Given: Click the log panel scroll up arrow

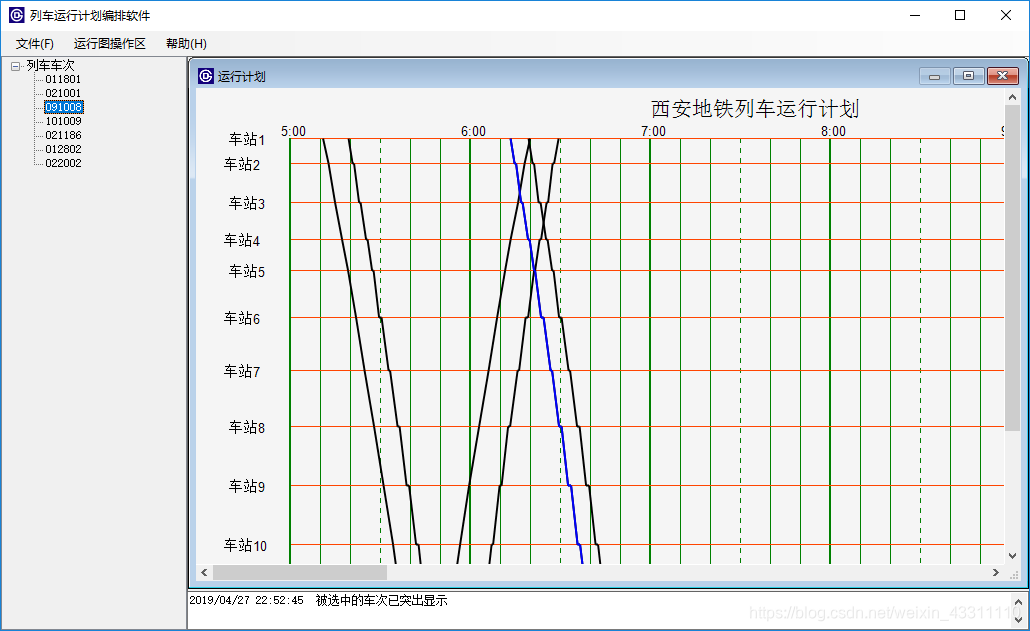Looking at the screenshot, I should 1018,601.
